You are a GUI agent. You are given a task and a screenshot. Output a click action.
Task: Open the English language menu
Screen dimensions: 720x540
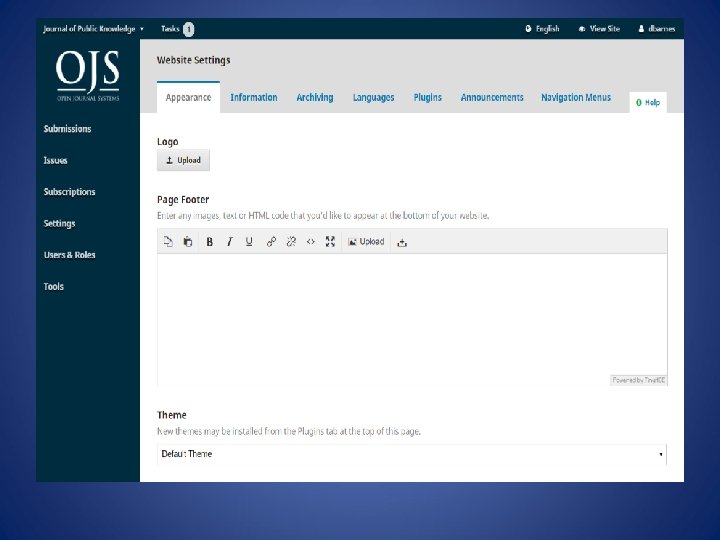click(542, 28)
